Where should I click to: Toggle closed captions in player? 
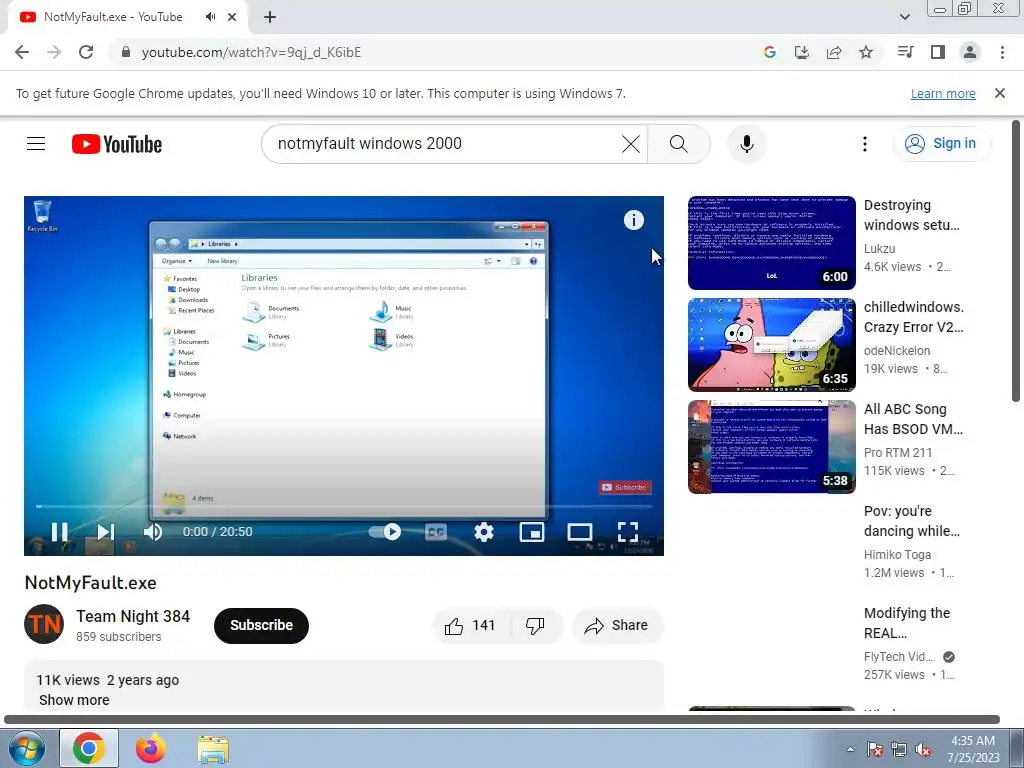pyautogui.click(x=436, y=532)
